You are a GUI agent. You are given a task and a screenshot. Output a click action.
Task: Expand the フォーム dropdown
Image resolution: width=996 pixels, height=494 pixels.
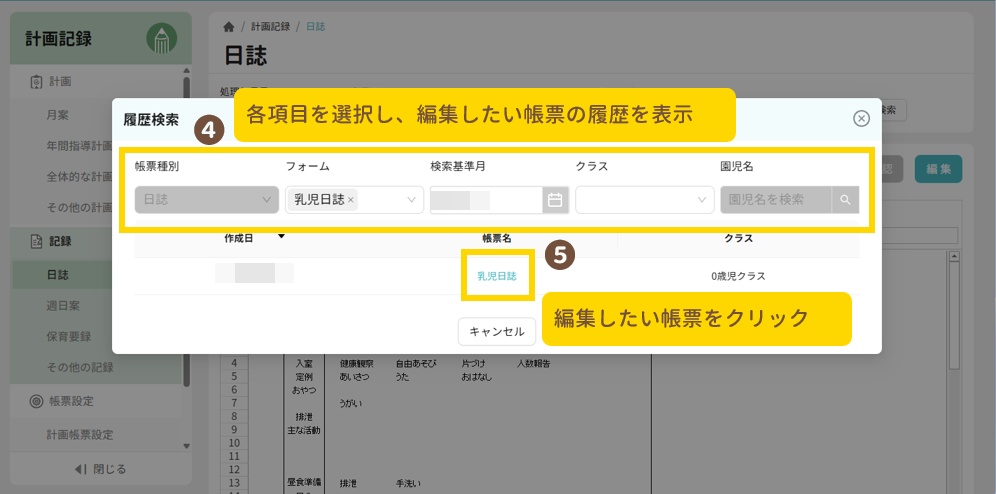click(411, 200)
